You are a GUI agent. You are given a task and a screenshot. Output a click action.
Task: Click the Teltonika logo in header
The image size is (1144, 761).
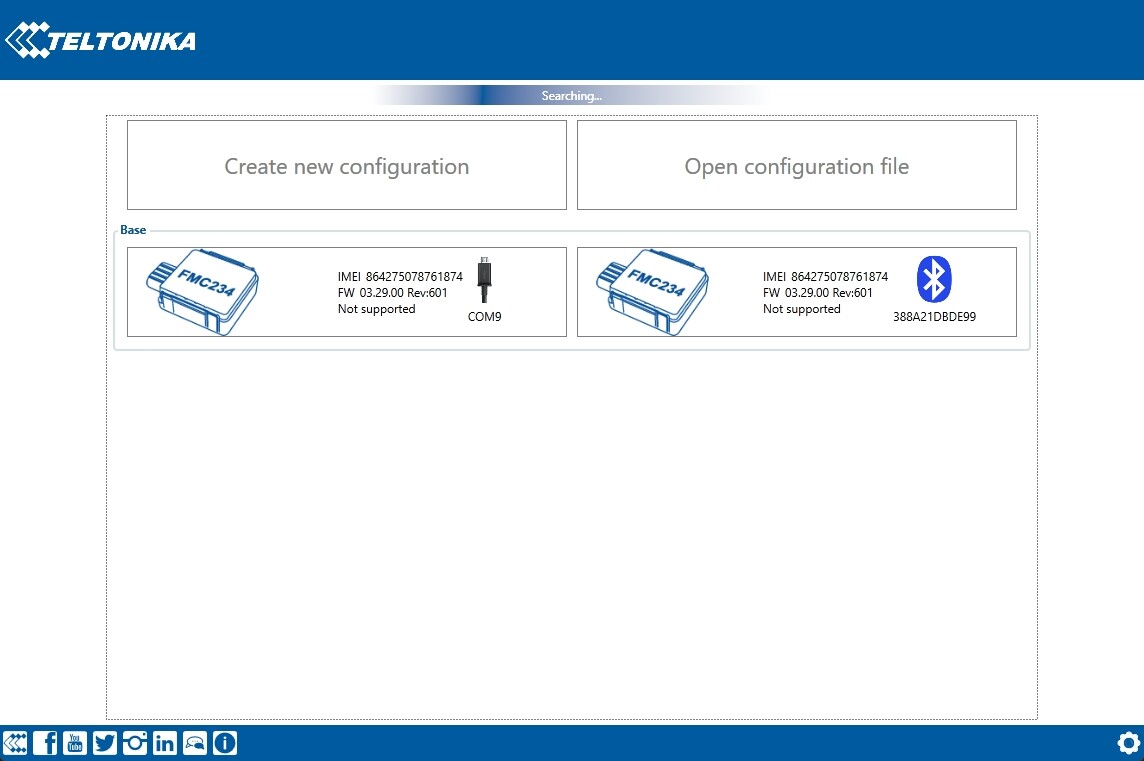coord(100,41)
